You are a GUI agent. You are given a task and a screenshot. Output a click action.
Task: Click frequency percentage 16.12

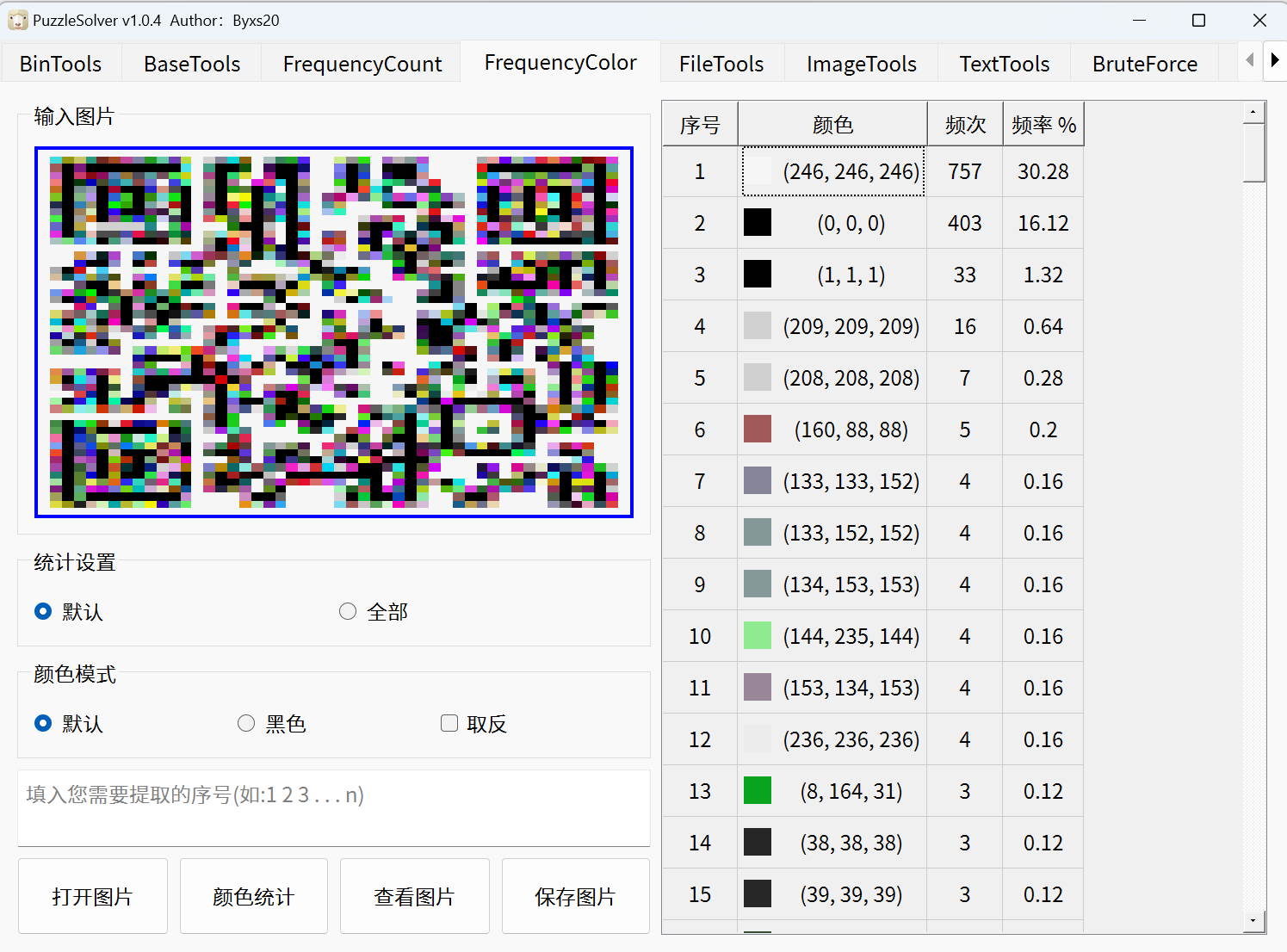click(1043, 223)
